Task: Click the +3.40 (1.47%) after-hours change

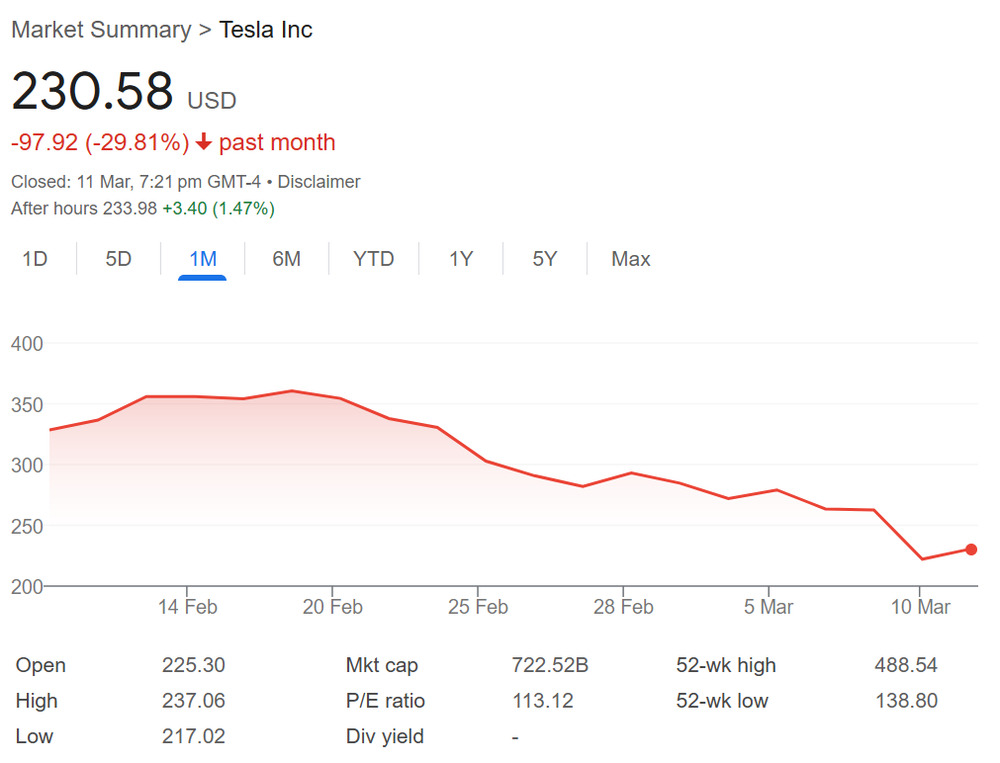Action: [x=219, y=209]
